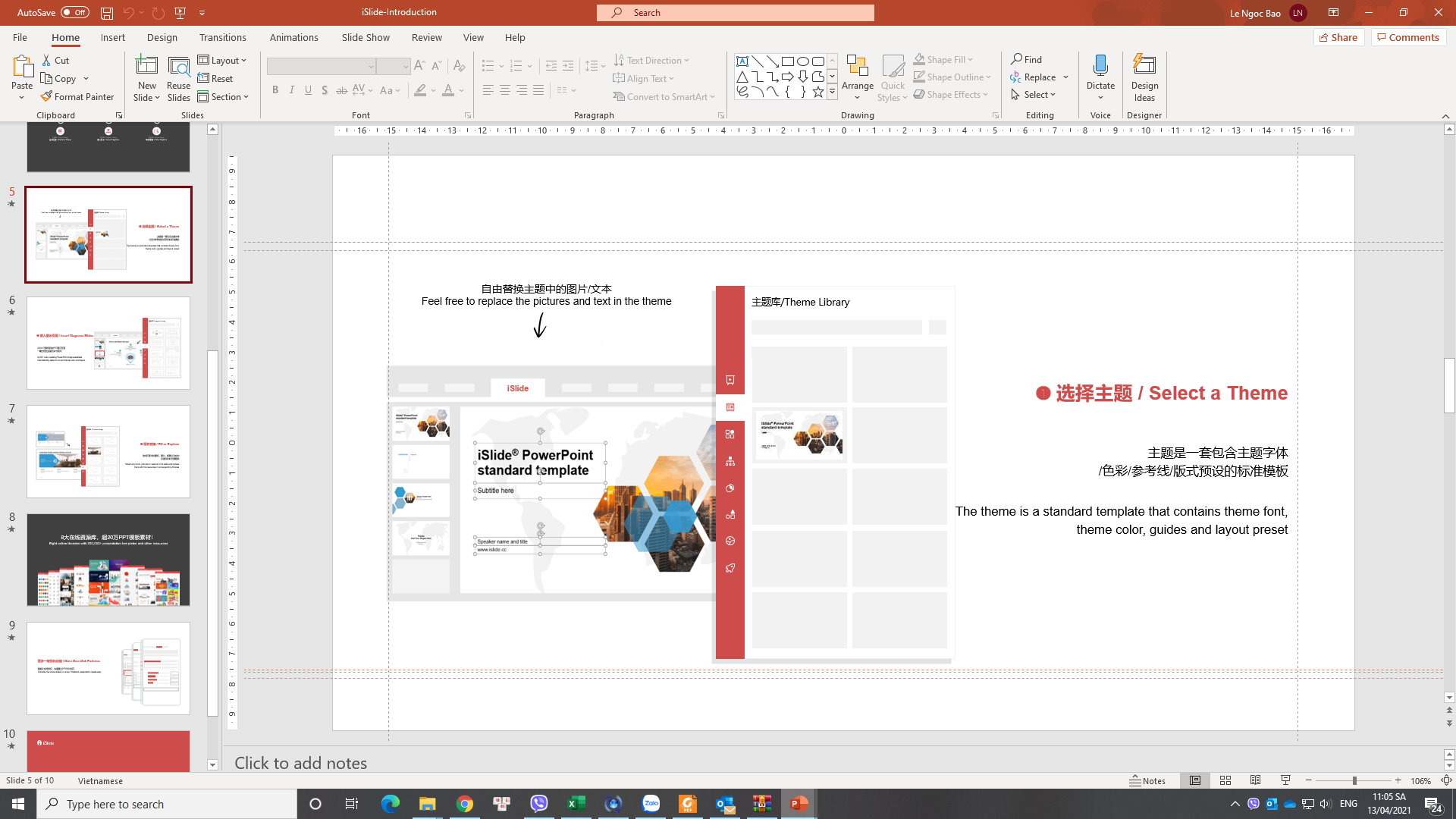Click the Paste clipboard icon

22,67
